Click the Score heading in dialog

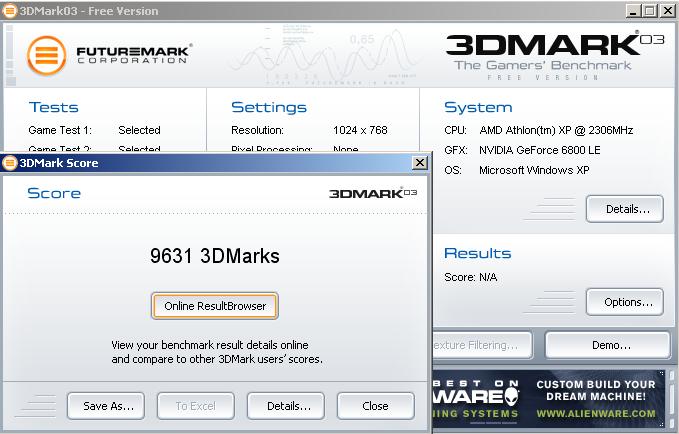click(x=54, y=193)
